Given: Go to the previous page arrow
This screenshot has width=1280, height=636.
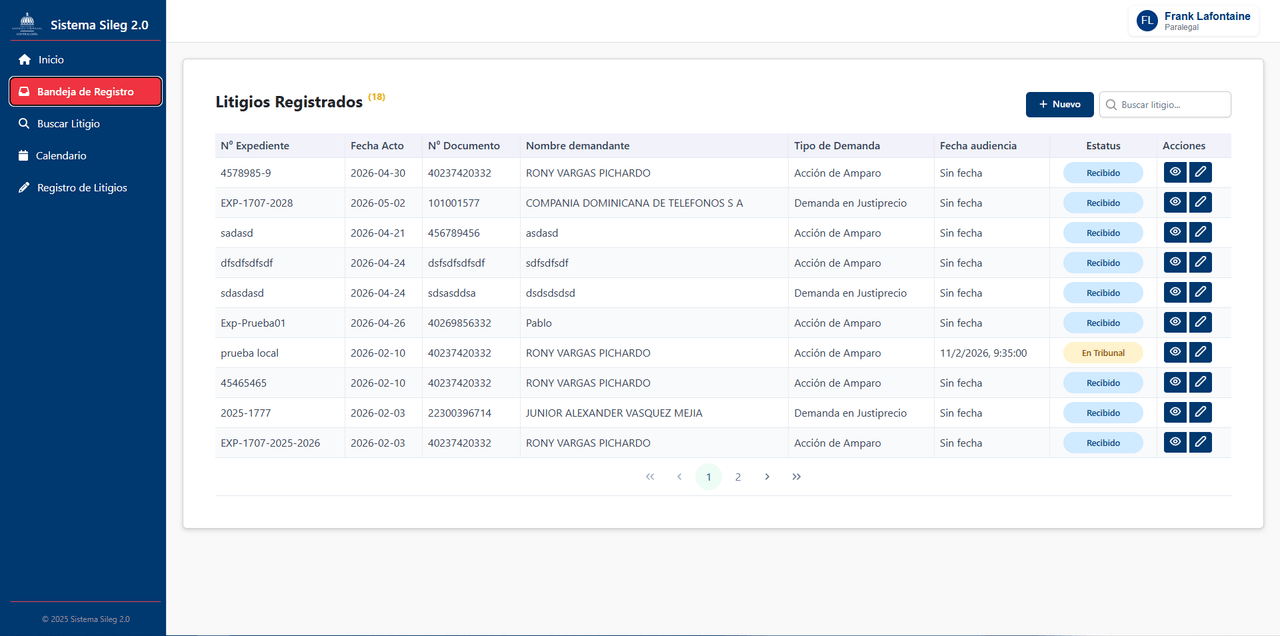Looking at the screenshot, I should point(679,477).
